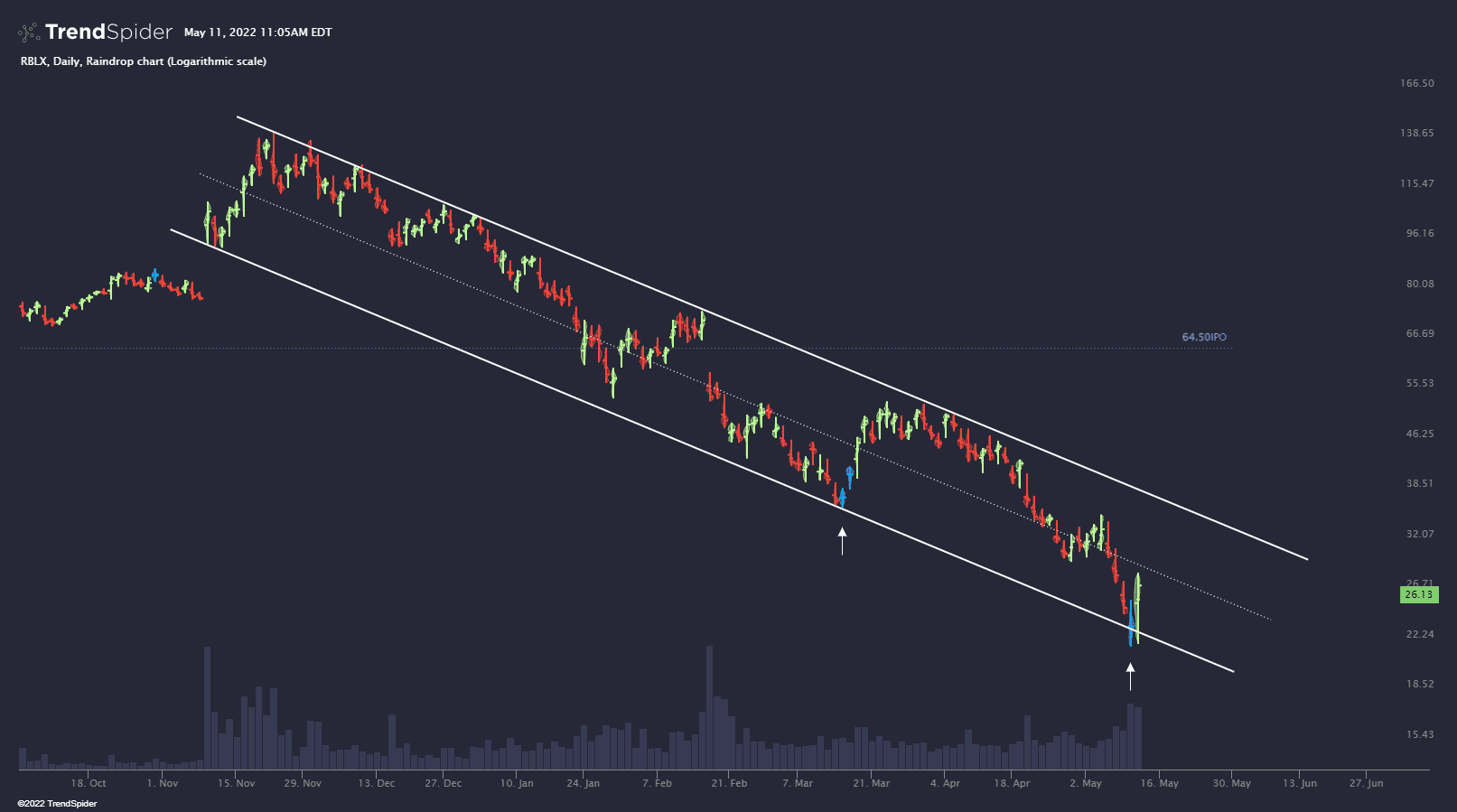Click the 4. Apr date axis label
Screen dimensions: 1457x812
point(946,783)
